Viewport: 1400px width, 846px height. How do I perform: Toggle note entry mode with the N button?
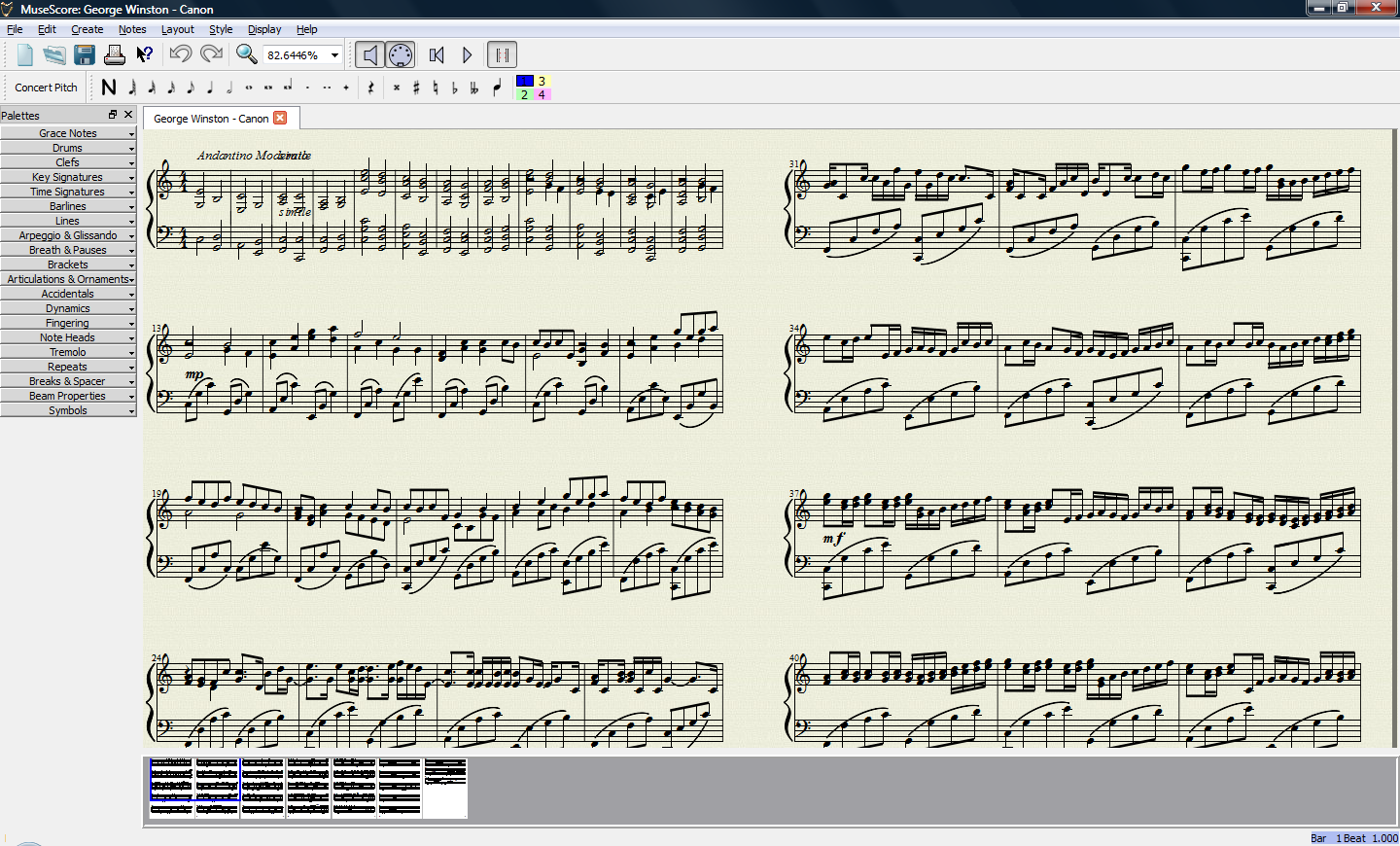(x=109, y=88)
